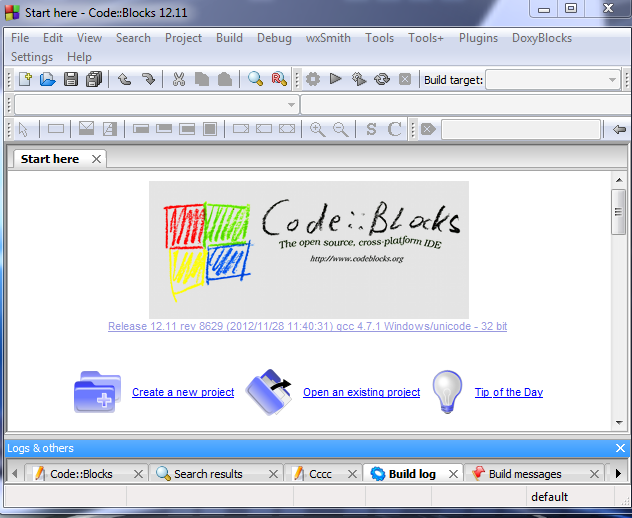The height and width of the screenshot is (518, 632).
Task: Click the C comment toolbar icon
Action: click(x=394, y=129)
